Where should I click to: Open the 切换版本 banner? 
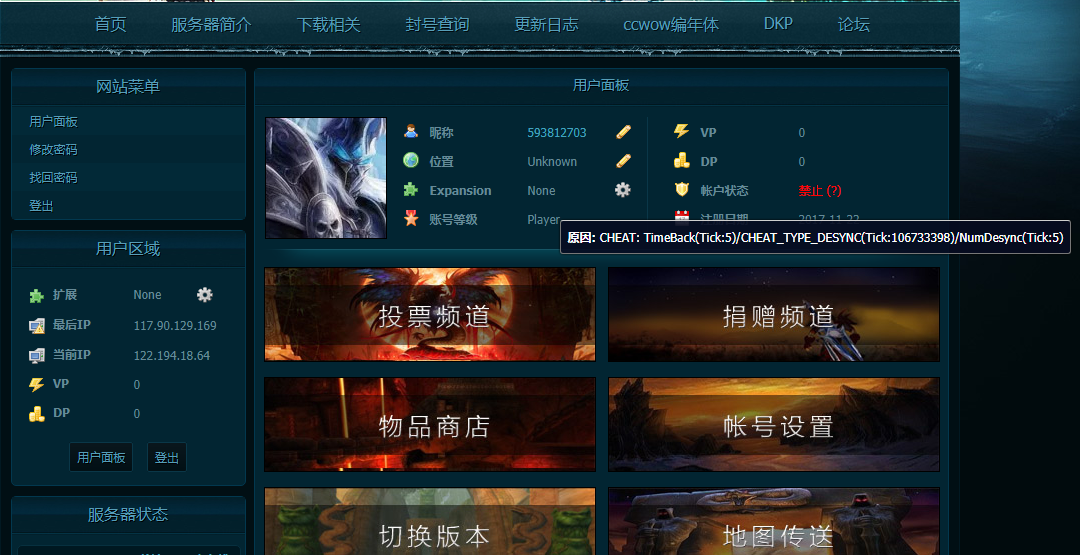point(430,521)
